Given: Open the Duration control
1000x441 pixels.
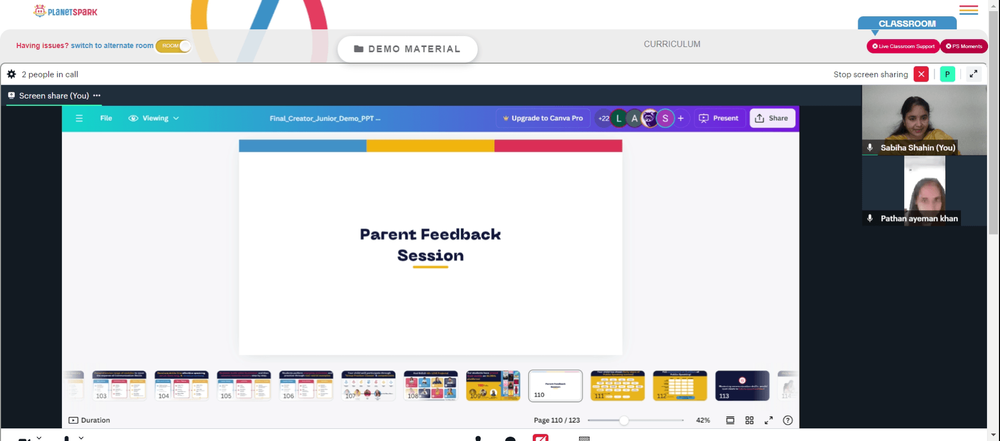Looking at the screenshot, I should (89, 420).
